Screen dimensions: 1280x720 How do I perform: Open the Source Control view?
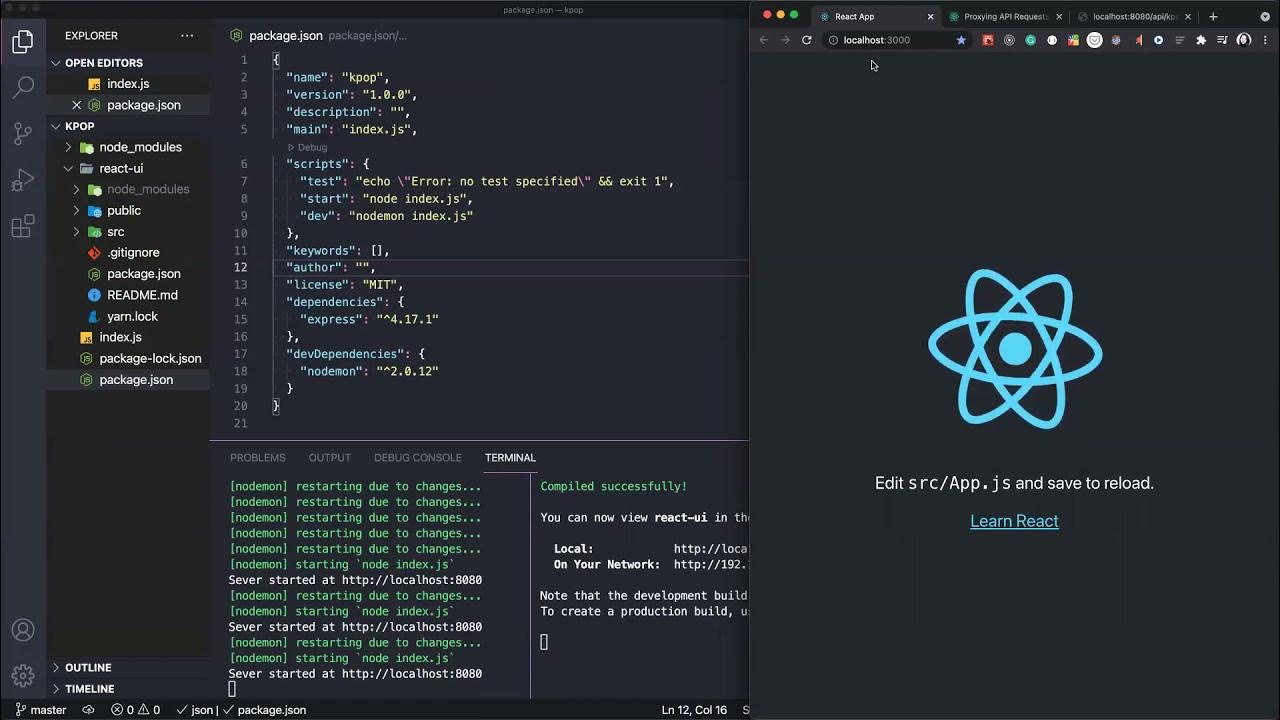(x=22, y=134)
